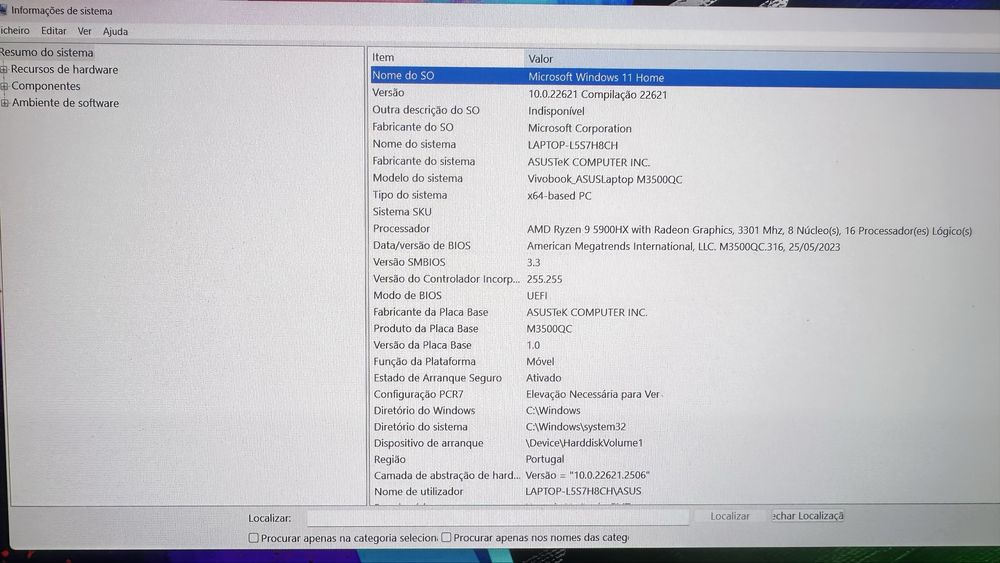Select Tipo do sistema row
Viewport: 1000px width, 563px height.
tap(685, 195)
